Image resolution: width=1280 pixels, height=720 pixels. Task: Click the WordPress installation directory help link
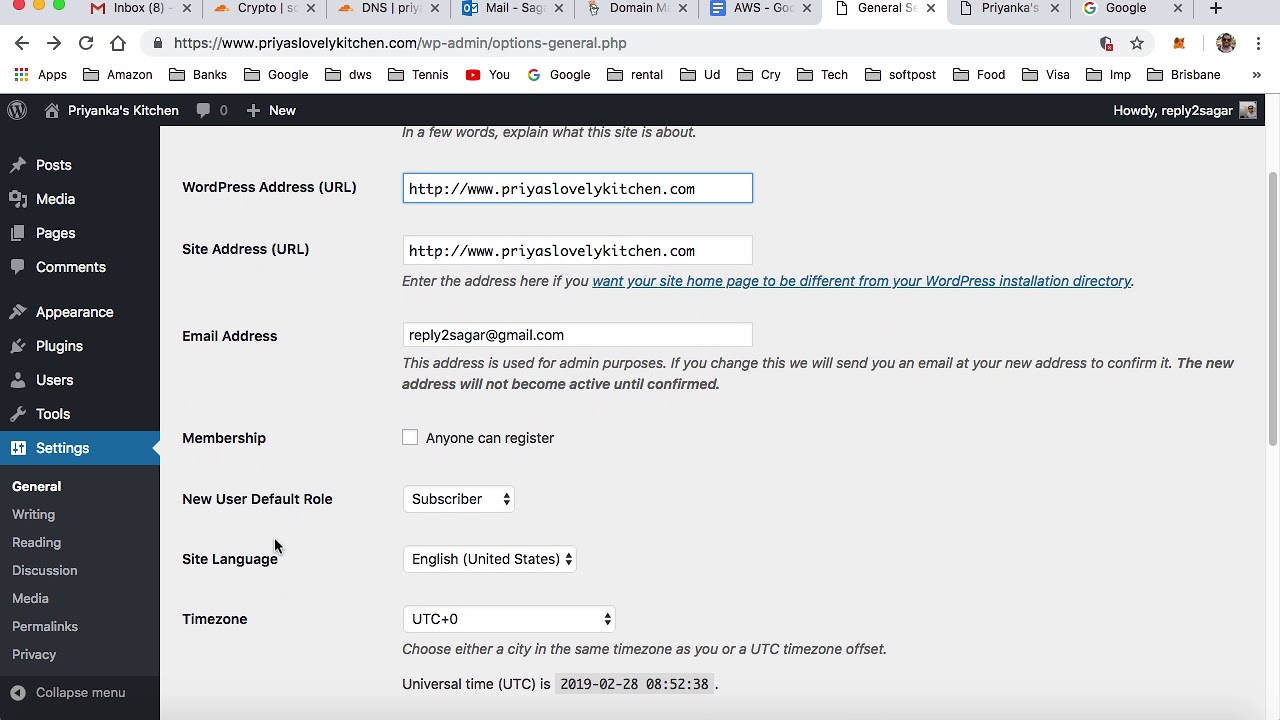(x=861, y=281)
